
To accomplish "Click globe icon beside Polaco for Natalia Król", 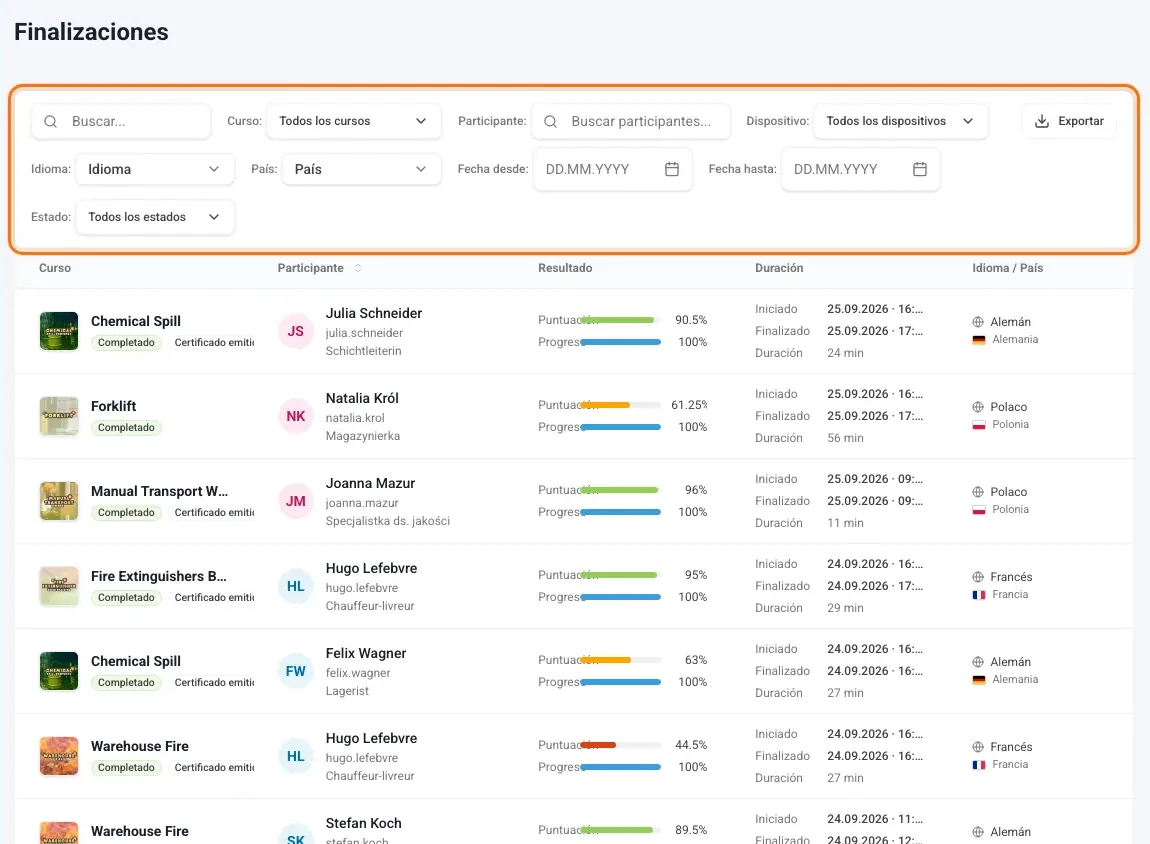I will [x=978, y=407].
